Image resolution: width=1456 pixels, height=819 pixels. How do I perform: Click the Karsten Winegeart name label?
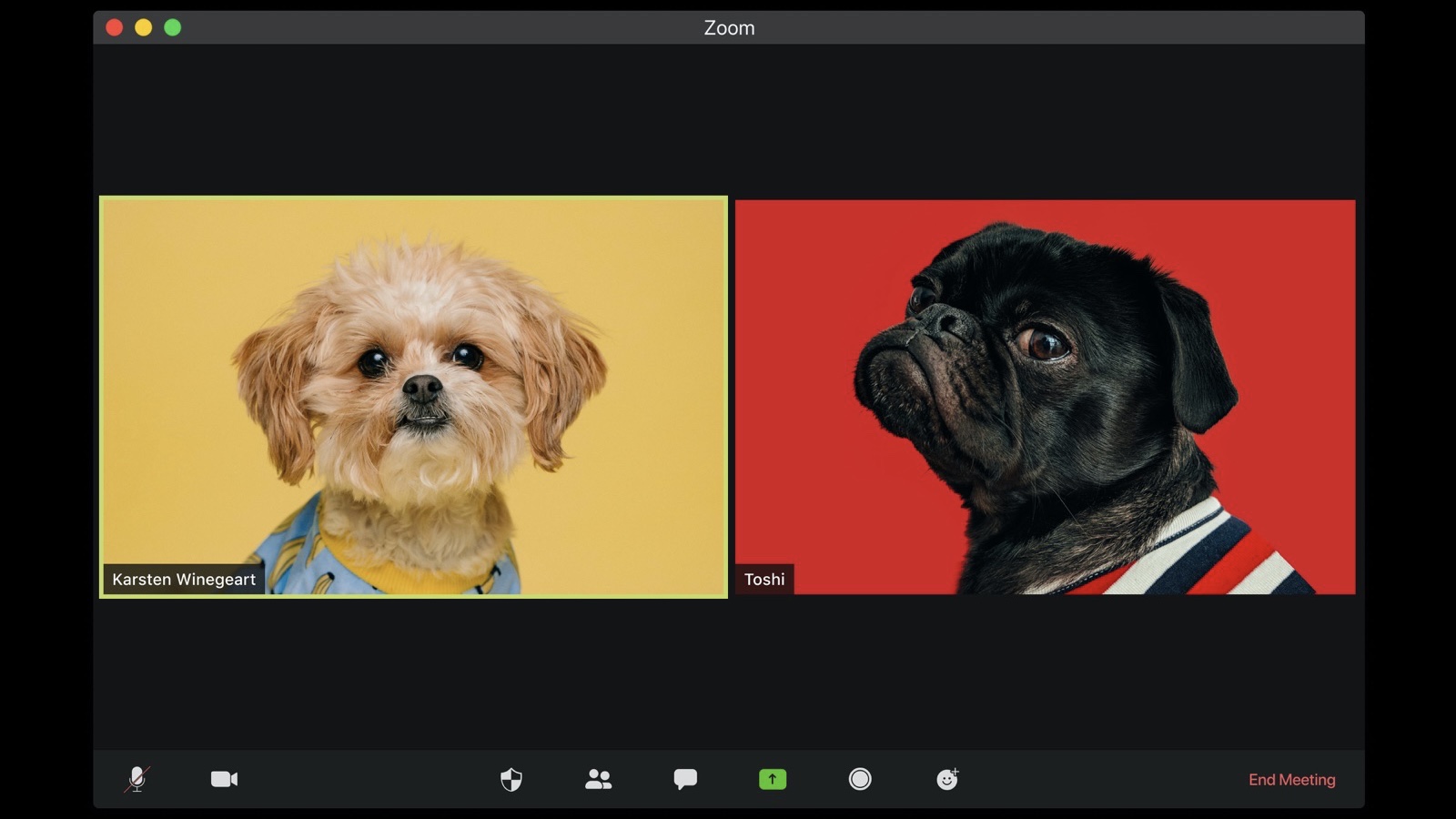(184, 580)
